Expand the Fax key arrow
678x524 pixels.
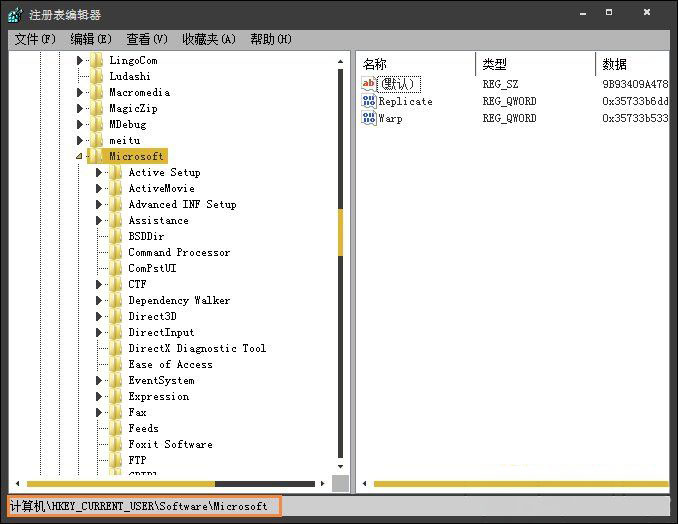pos(99,412)
